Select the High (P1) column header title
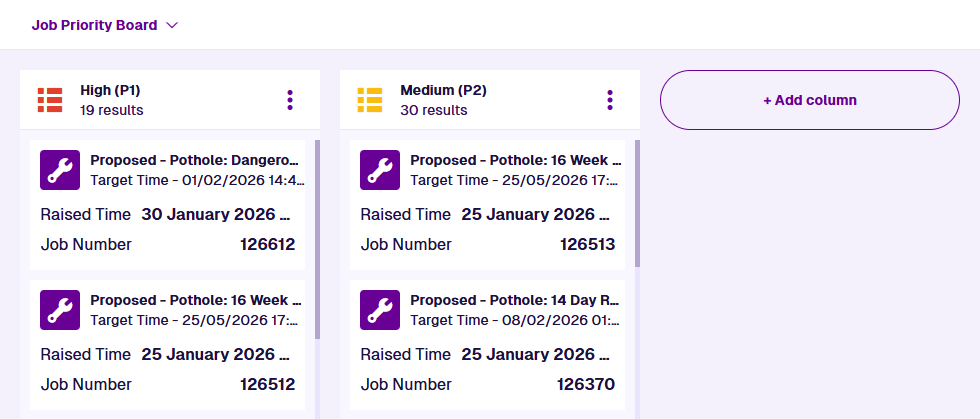Screen dimensions: 980x419 109,90
